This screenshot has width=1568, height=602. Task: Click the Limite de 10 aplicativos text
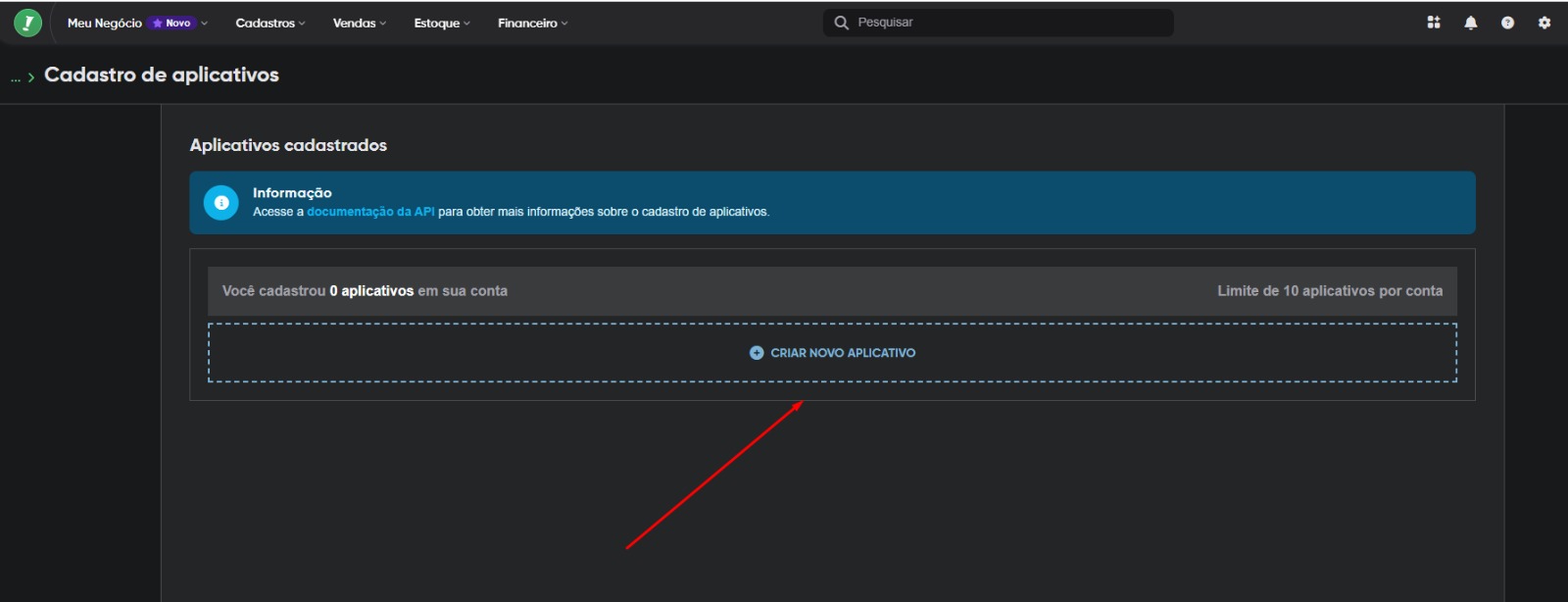[1329, 291]
